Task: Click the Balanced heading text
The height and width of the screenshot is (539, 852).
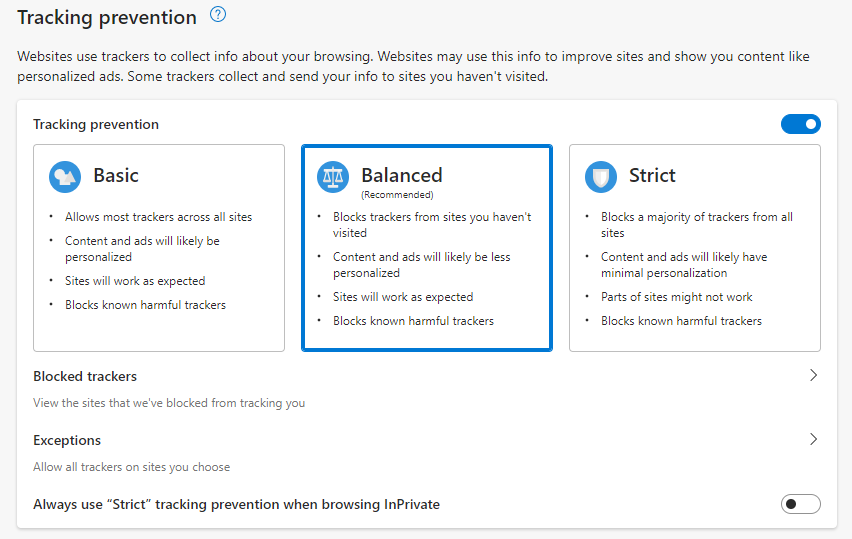Action: tap(401, 176)
